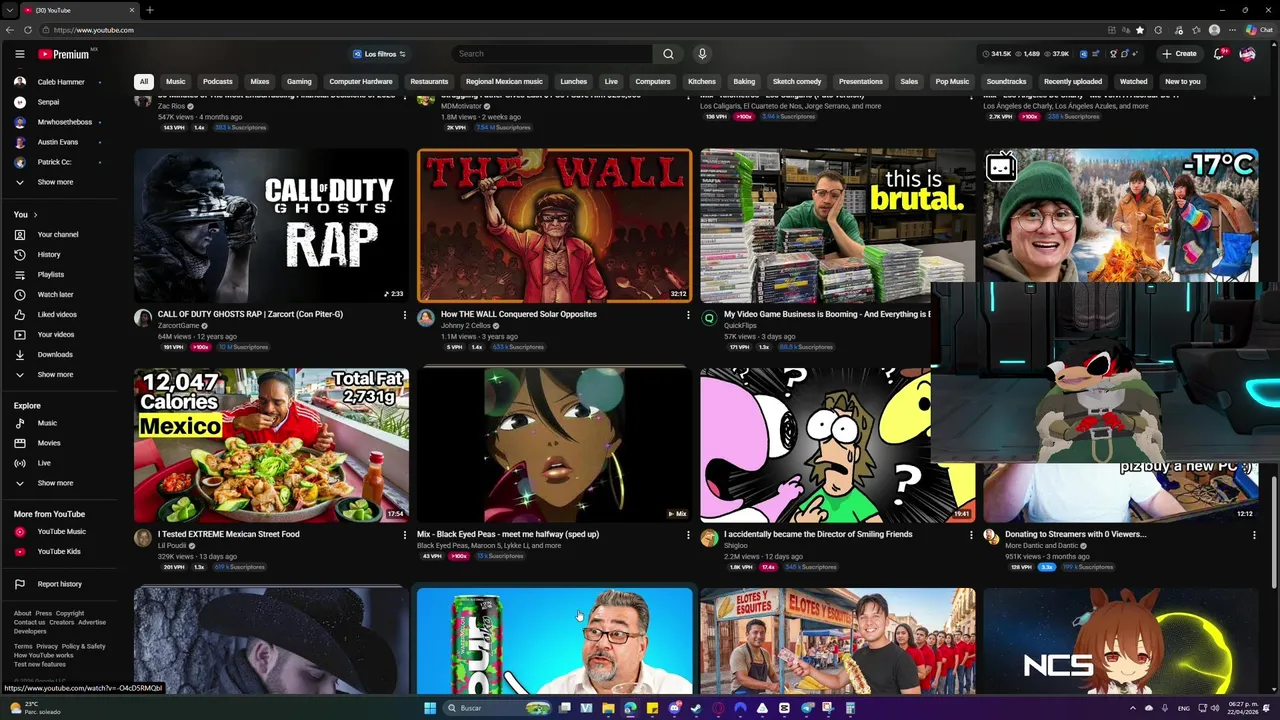Open YouTube Kids link
1280x720 pixels.
(x=59, y=551)
